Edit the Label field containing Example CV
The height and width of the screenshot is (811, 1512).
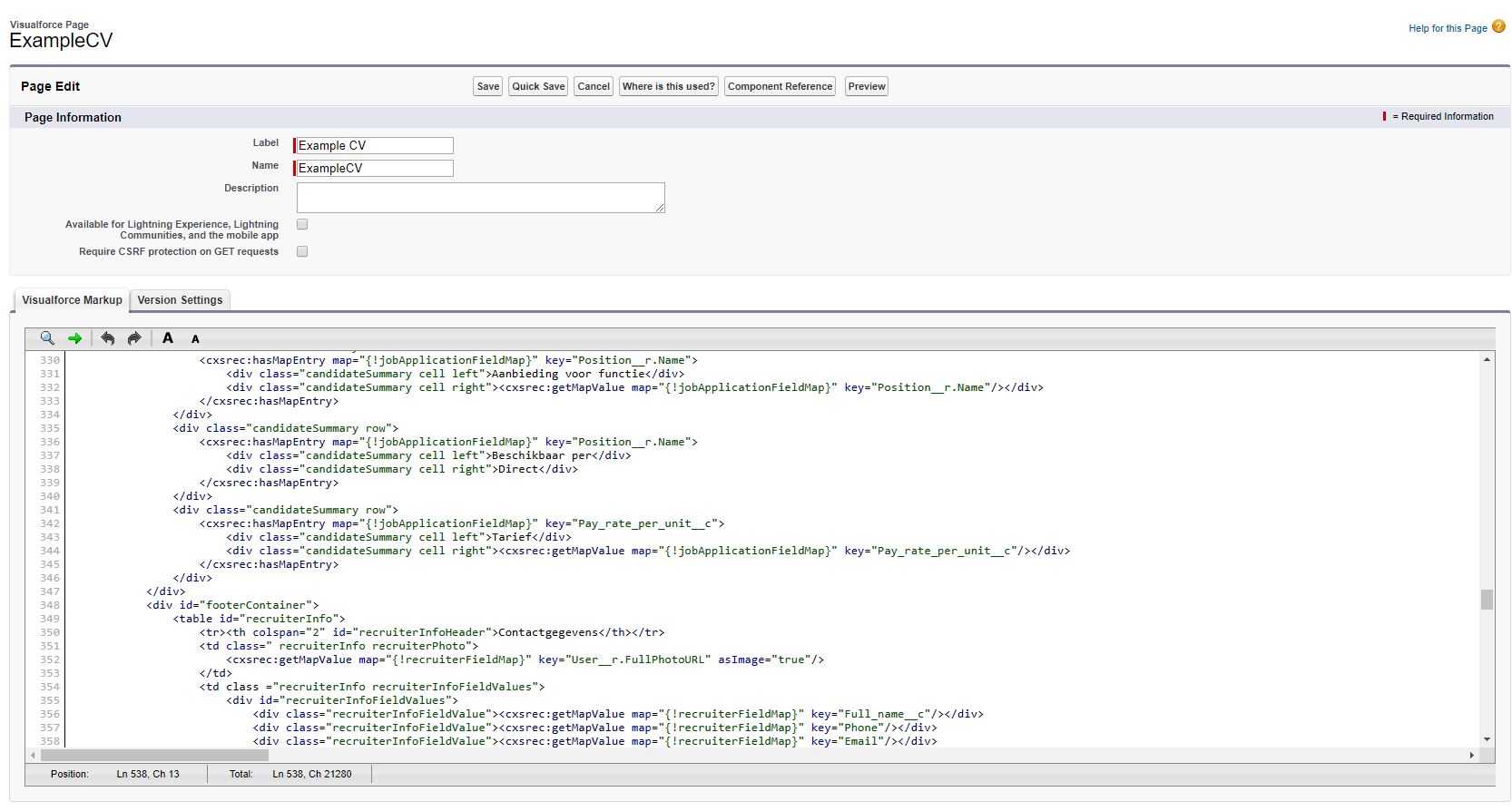click(374, 145)
